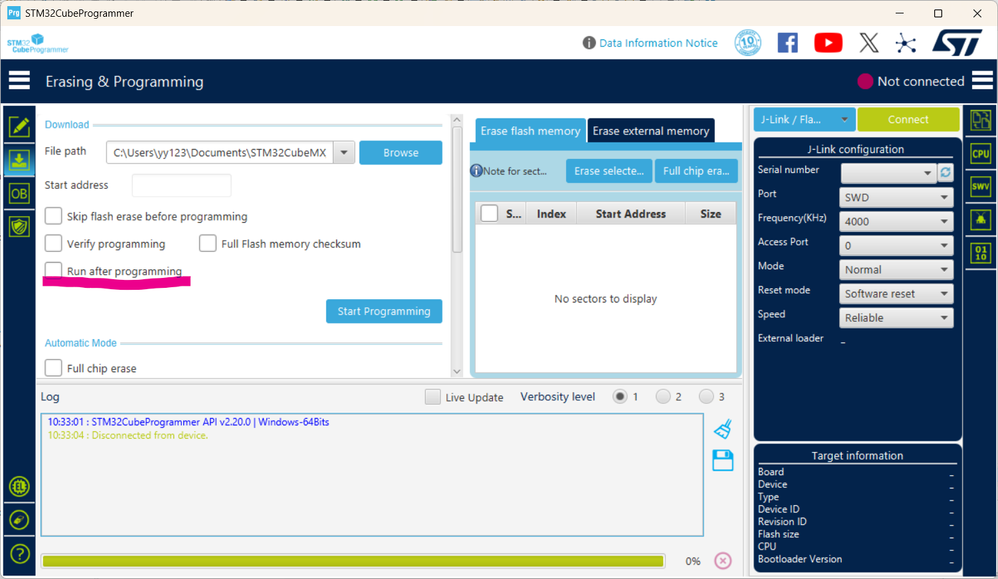Open Memory & File editing pencil icon
The height and width of the screenshot is (579, 998).
click(x=19, y=127)
